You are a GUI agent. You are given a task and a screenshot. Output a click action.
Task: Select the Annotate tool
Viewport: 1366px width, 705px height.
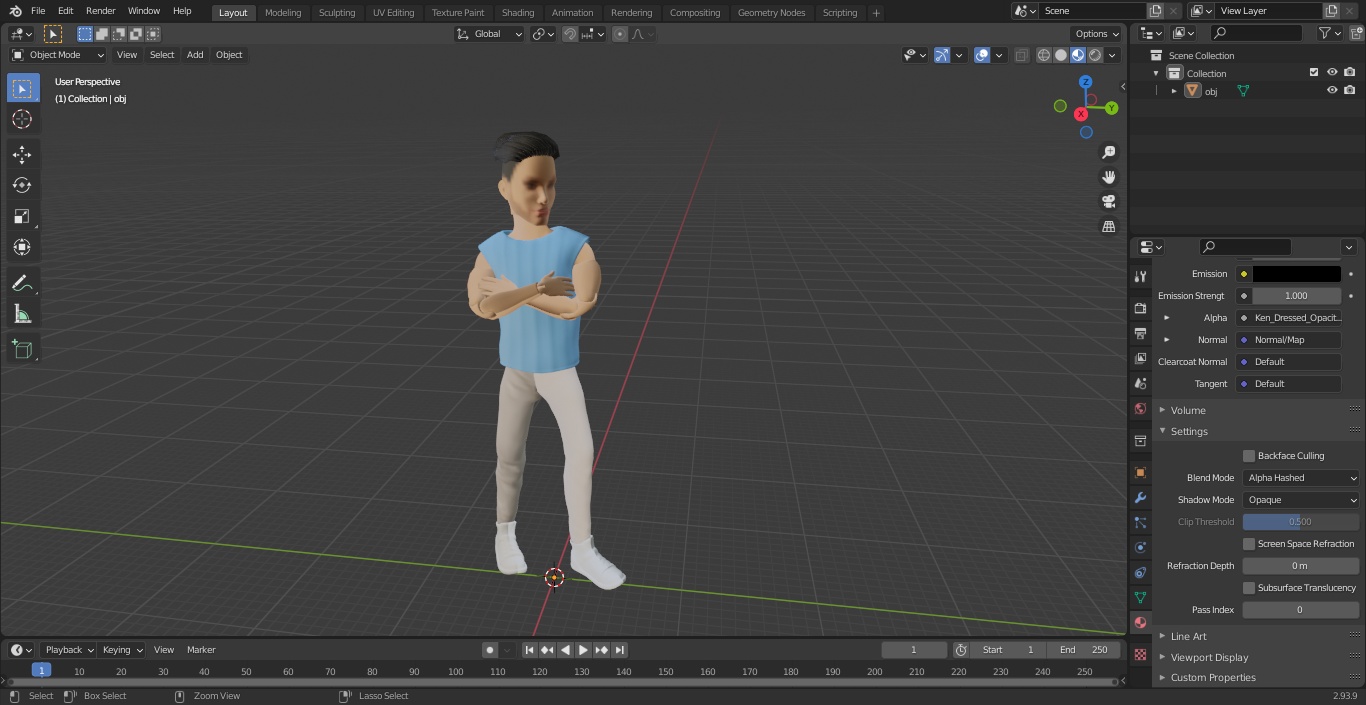[22, 283]
